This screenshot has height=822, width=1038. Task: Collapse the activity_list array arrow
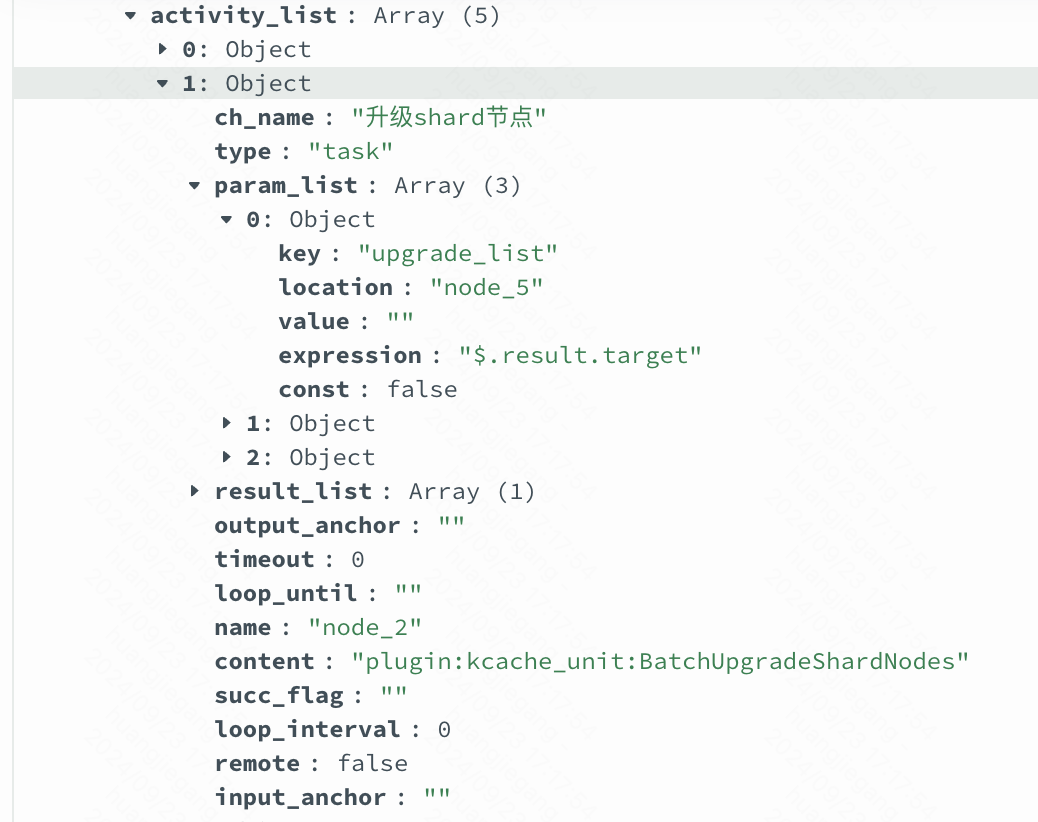(130, 15)
